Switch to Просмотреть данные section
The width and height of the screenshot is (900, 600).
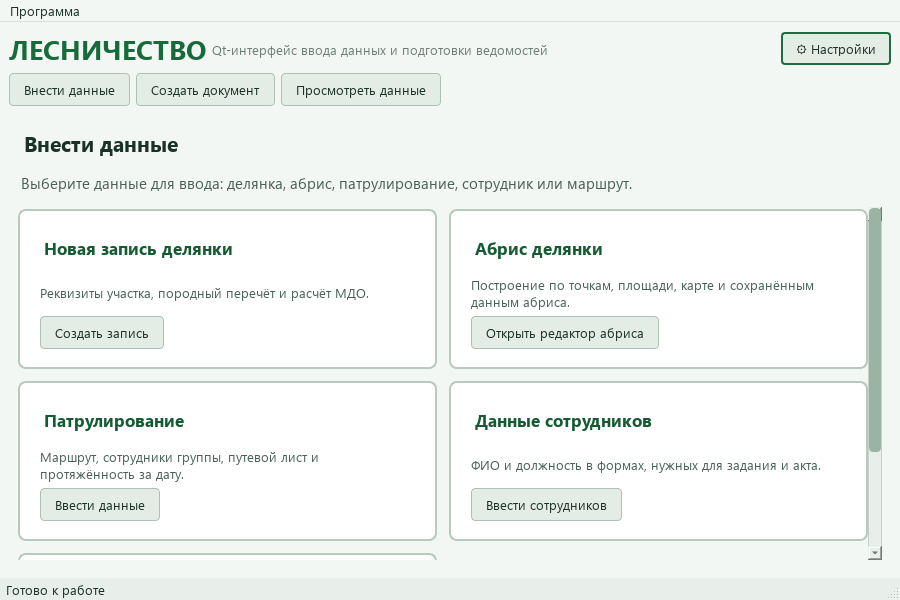pyautogui.click(x=360, y=90)
